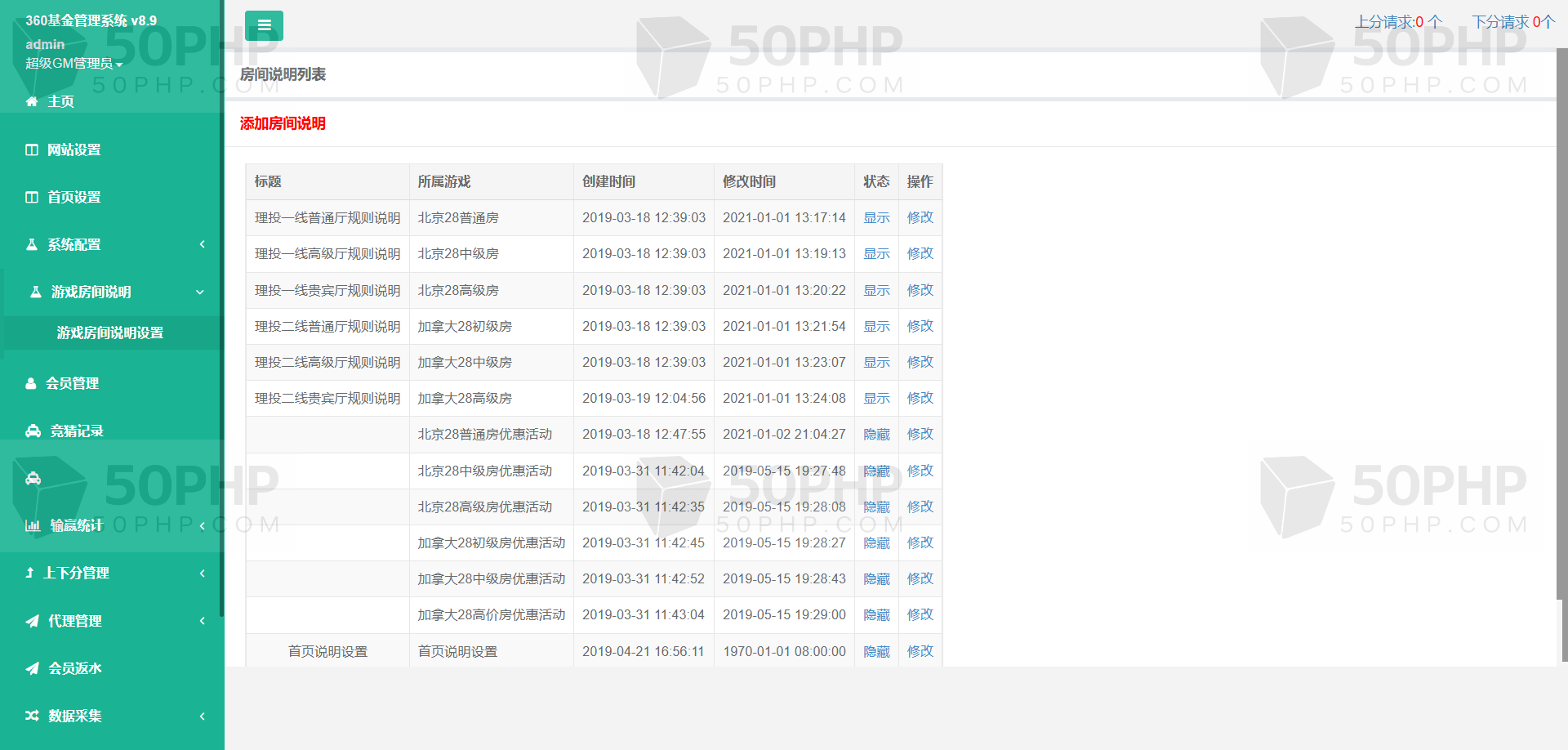Click the page's vertical scrollbar
The width and height of the screenshot is (1568, 750).
(1561, 327)
